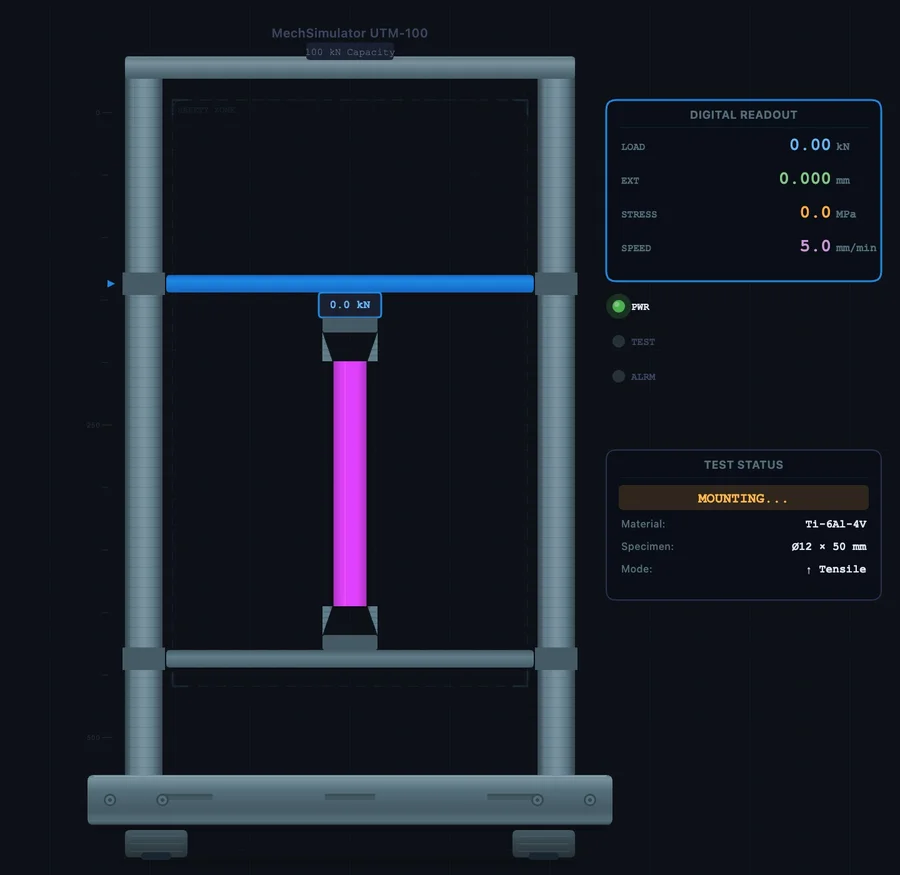Select the Material value Ti-6Al-4V
Viewport: 900px width, 875px height.
(x=836, y=523)
